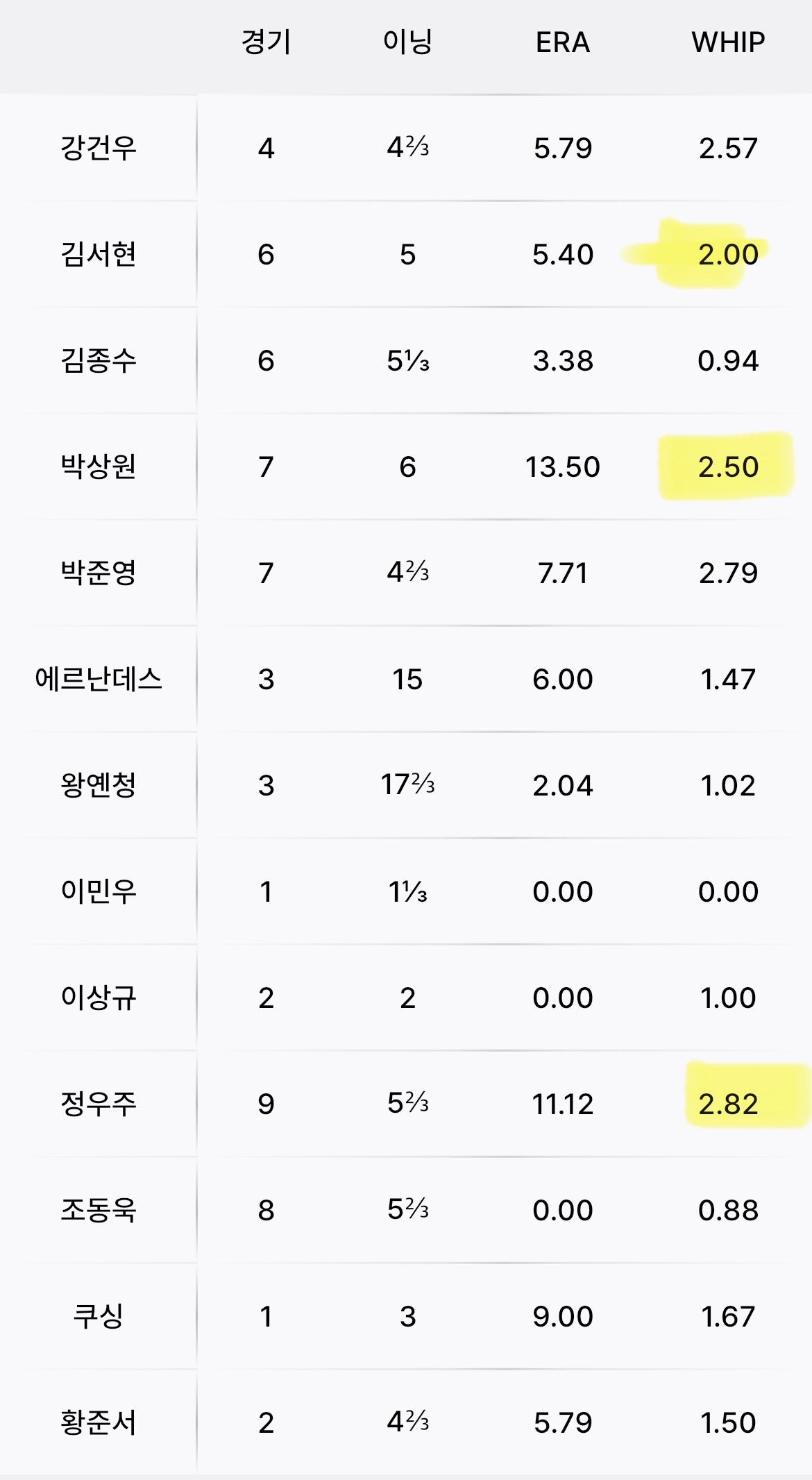Sort by the ERA column header
812x1480 pixels.
tap(562, 42)
